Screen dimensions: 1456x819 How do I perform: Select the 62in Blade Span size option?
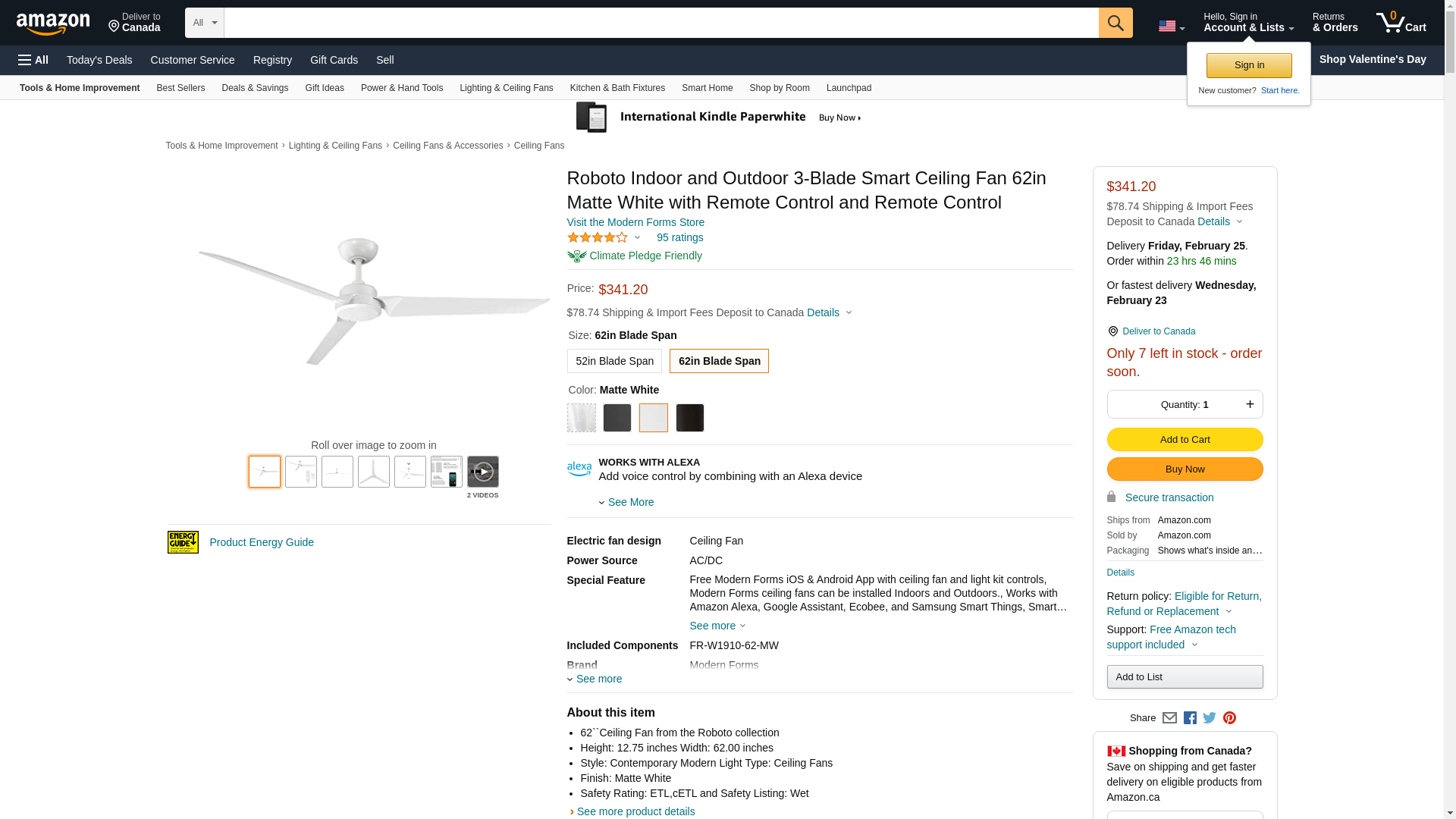click(x=719, y=361)
